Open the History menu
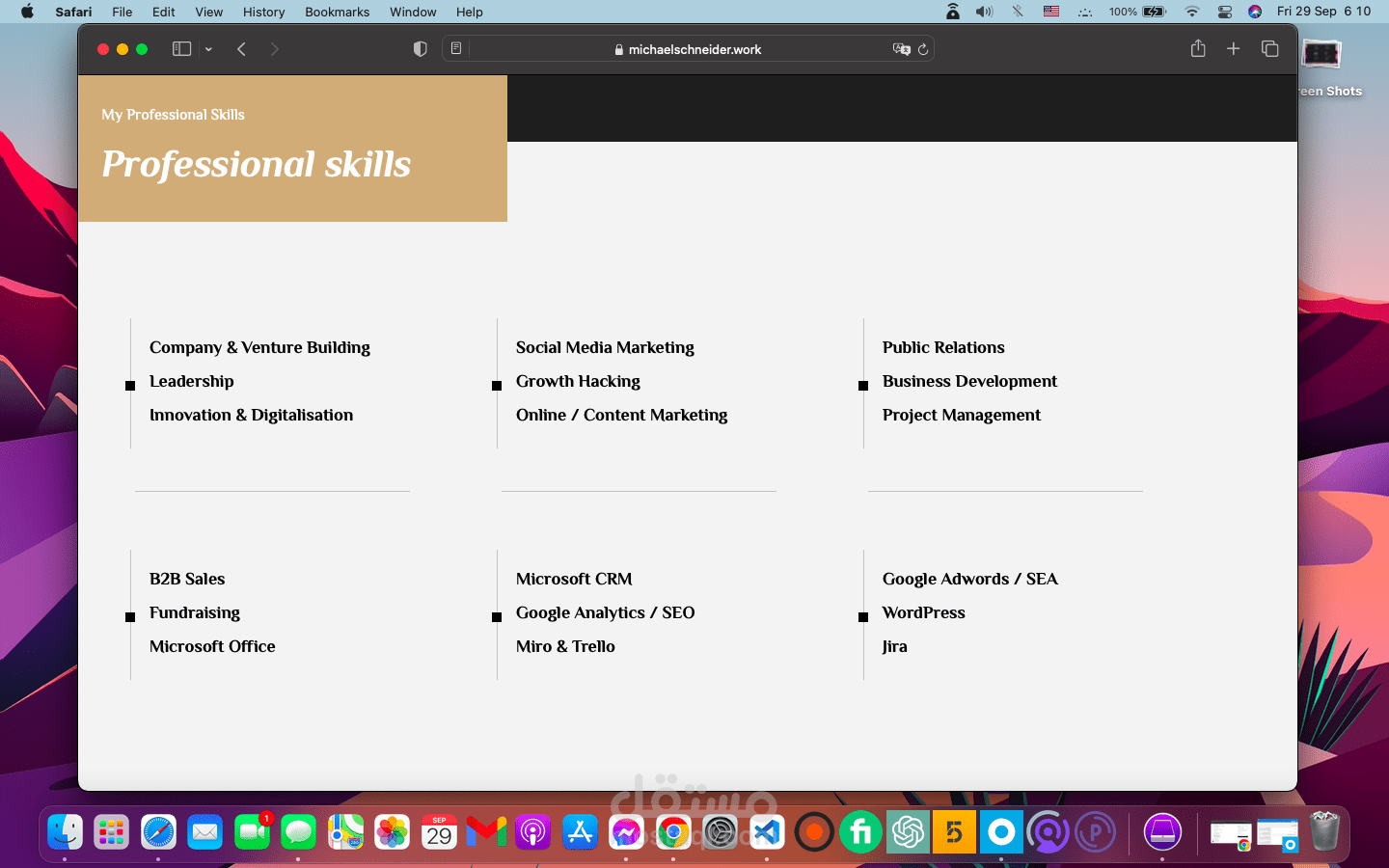 click(x=263, y=12)
